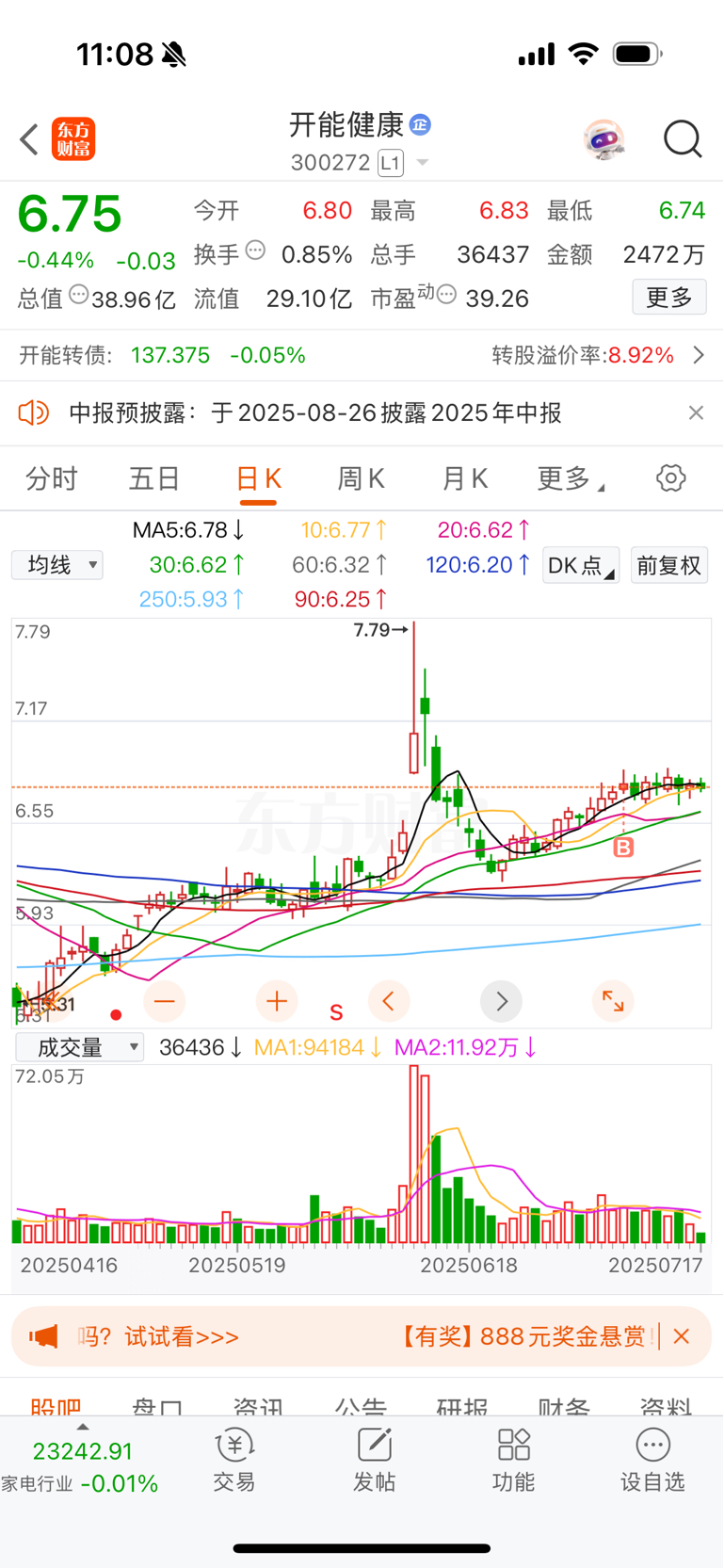Tap the 250:5.93 moving average label
This screenshot has width=724, height=1568.
coord(192,599)
